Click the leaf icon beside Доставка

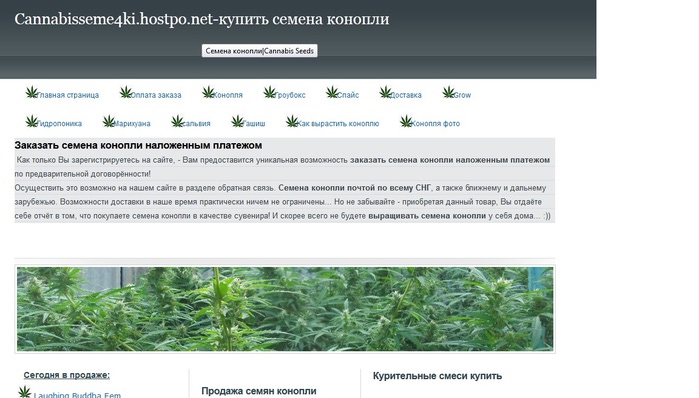[x=386, y=92]
